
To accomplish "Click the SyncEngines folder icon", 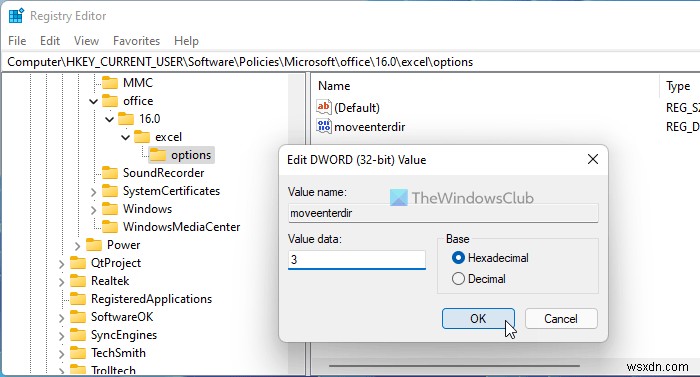I will click(x=78, y=335).
